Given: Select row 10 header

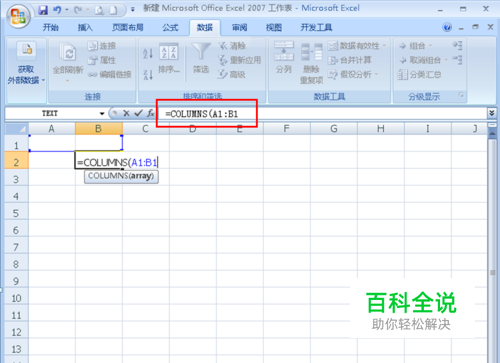Looking at the screenshot, I should 16,298.
